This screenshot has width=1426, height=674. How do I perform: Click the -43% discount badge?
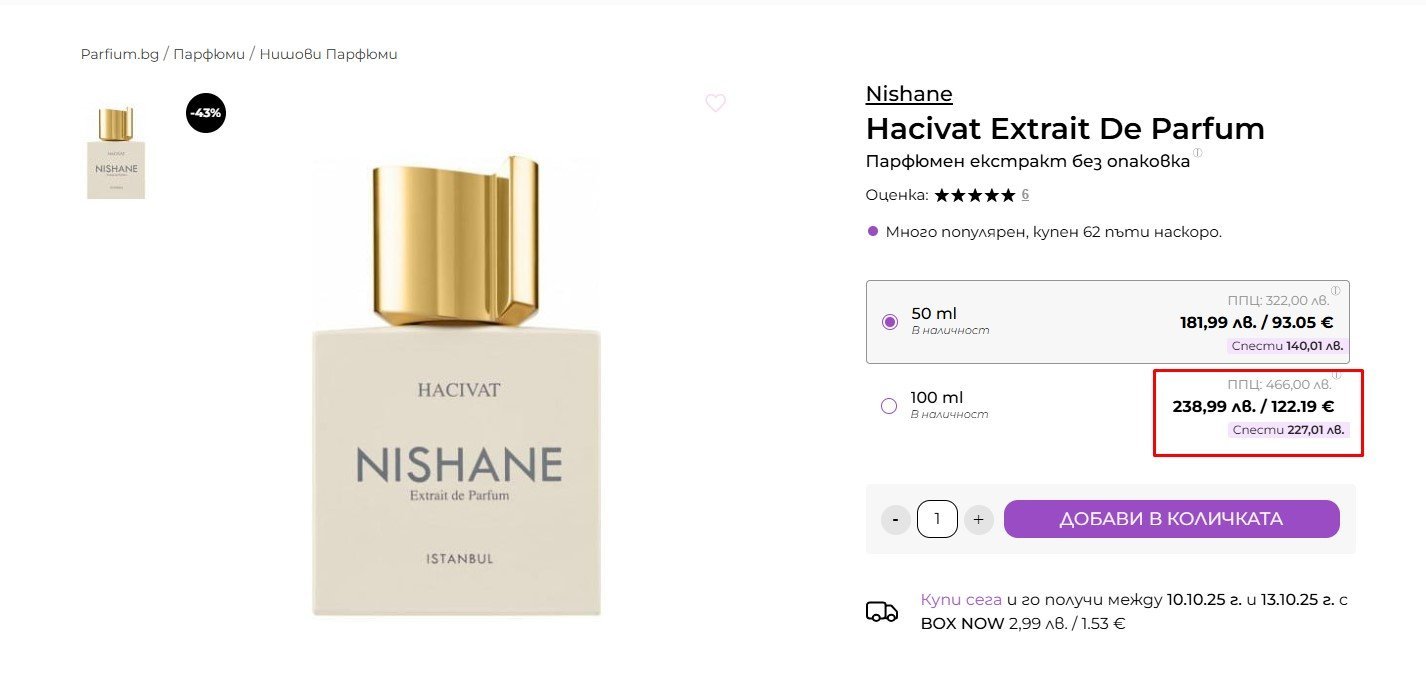pos(206,112)
